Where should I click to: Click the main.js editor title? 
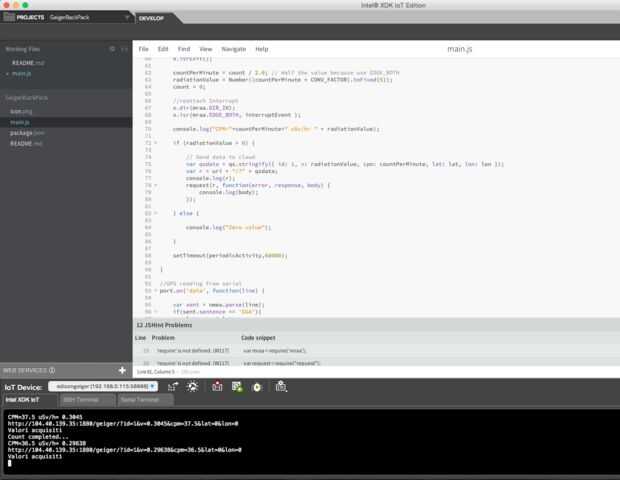[x=459, y=49]
